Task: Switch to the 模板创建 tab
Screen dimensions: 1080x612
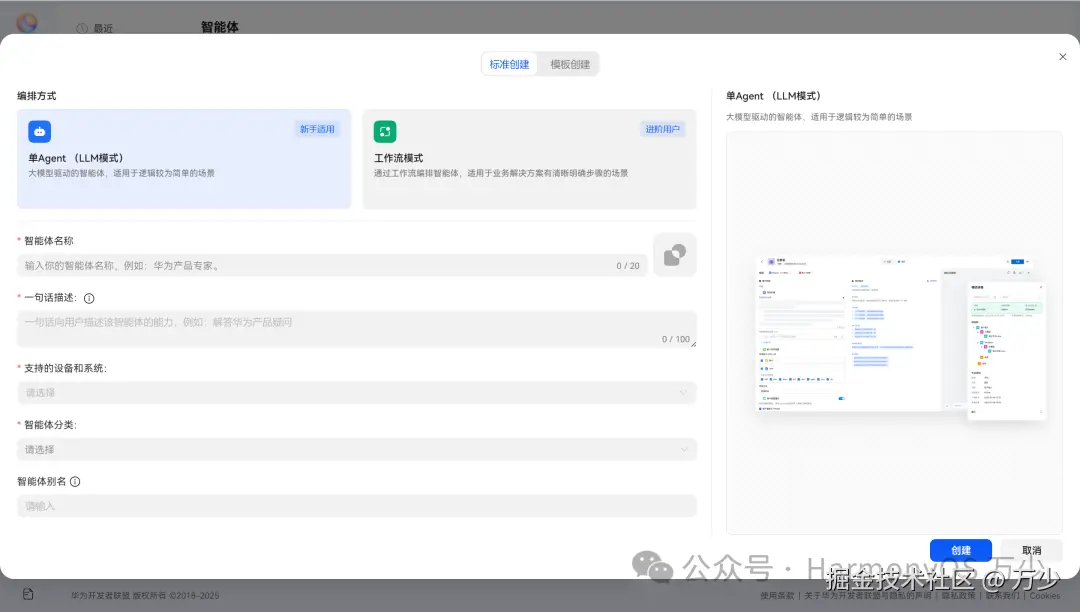Action: click(x=570, y=64)
